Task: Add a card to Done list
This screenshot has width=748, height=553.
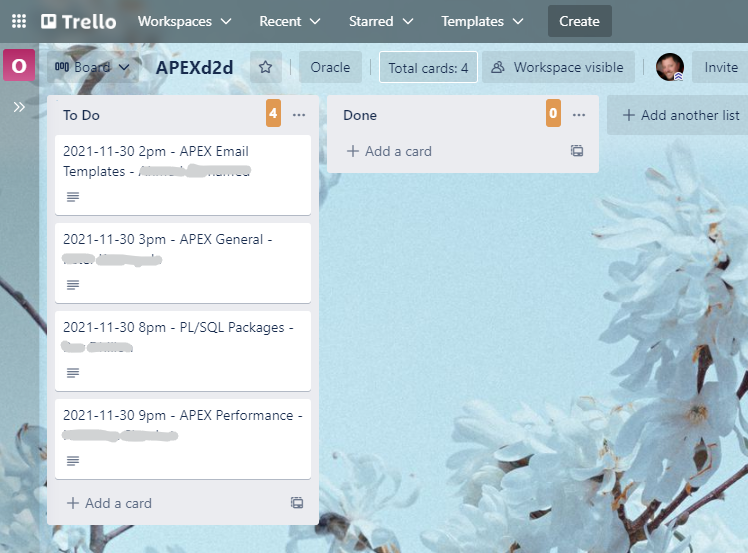Action: pos(389,151)
